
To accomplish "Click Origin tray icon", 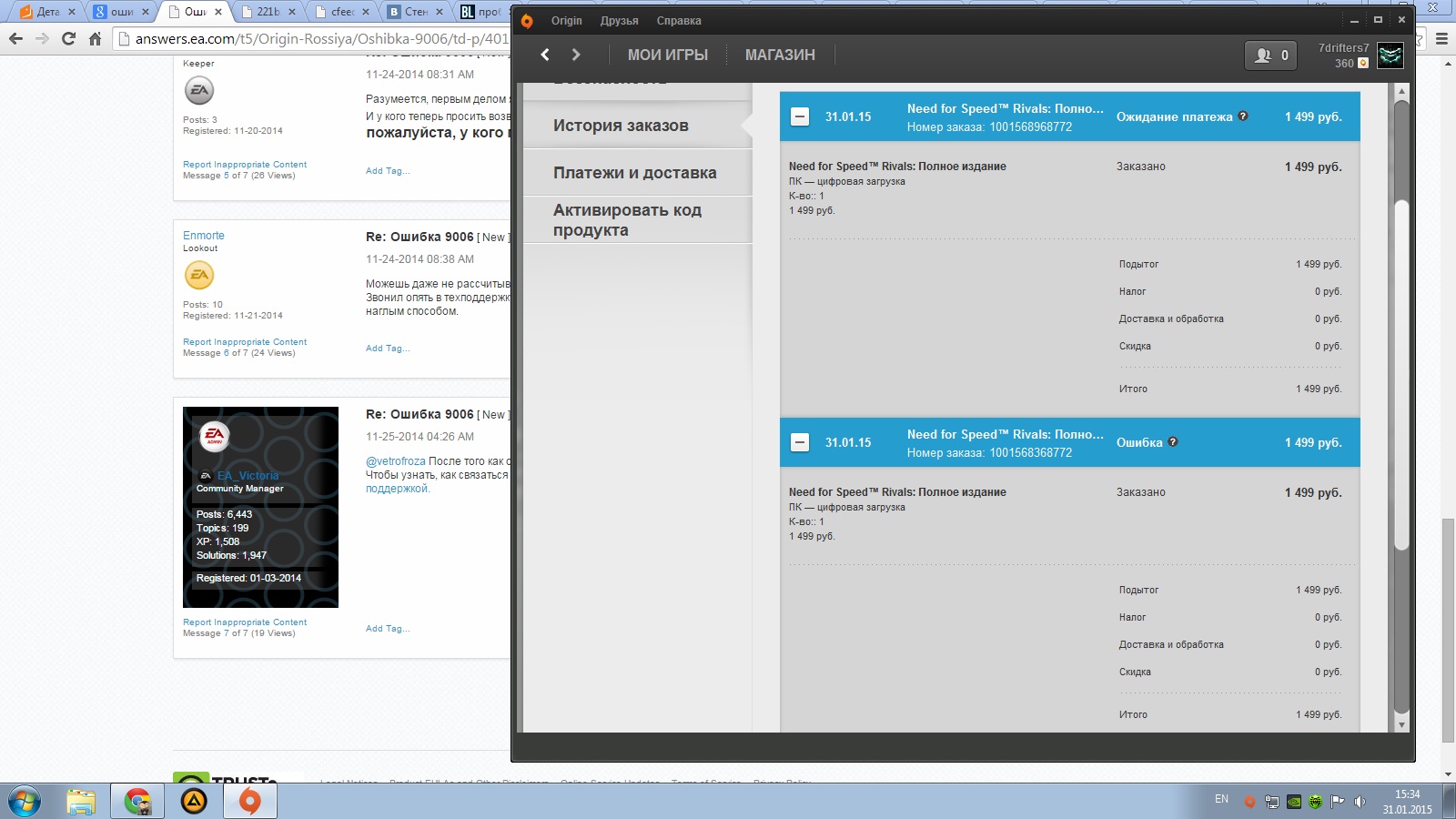I will click(1249, 802).
